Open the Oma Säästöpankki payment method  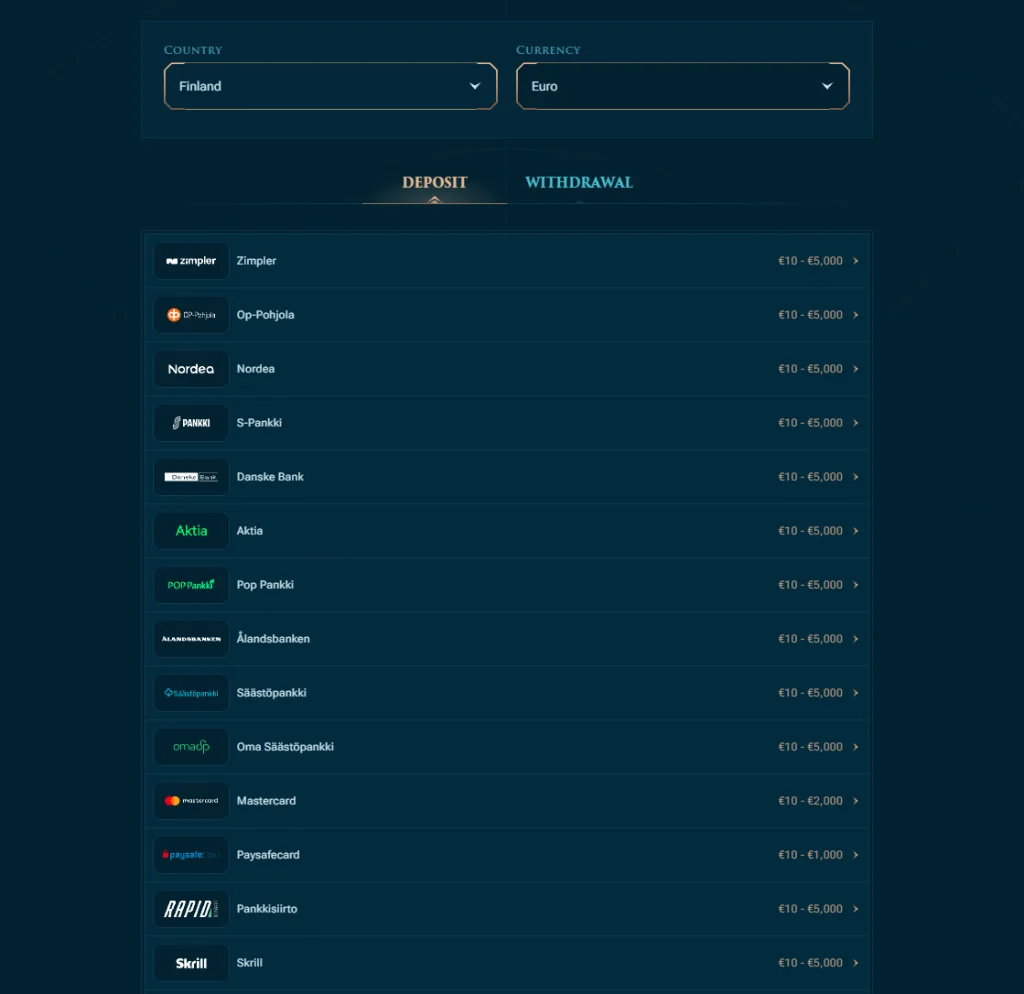[285, 747]
